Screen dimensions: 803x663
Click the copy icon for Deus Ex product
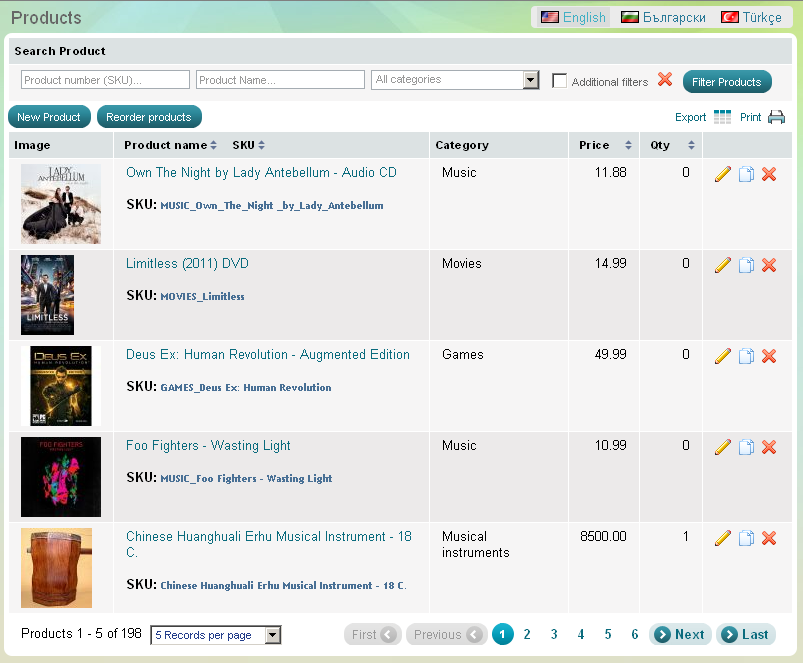click(746, 356)
